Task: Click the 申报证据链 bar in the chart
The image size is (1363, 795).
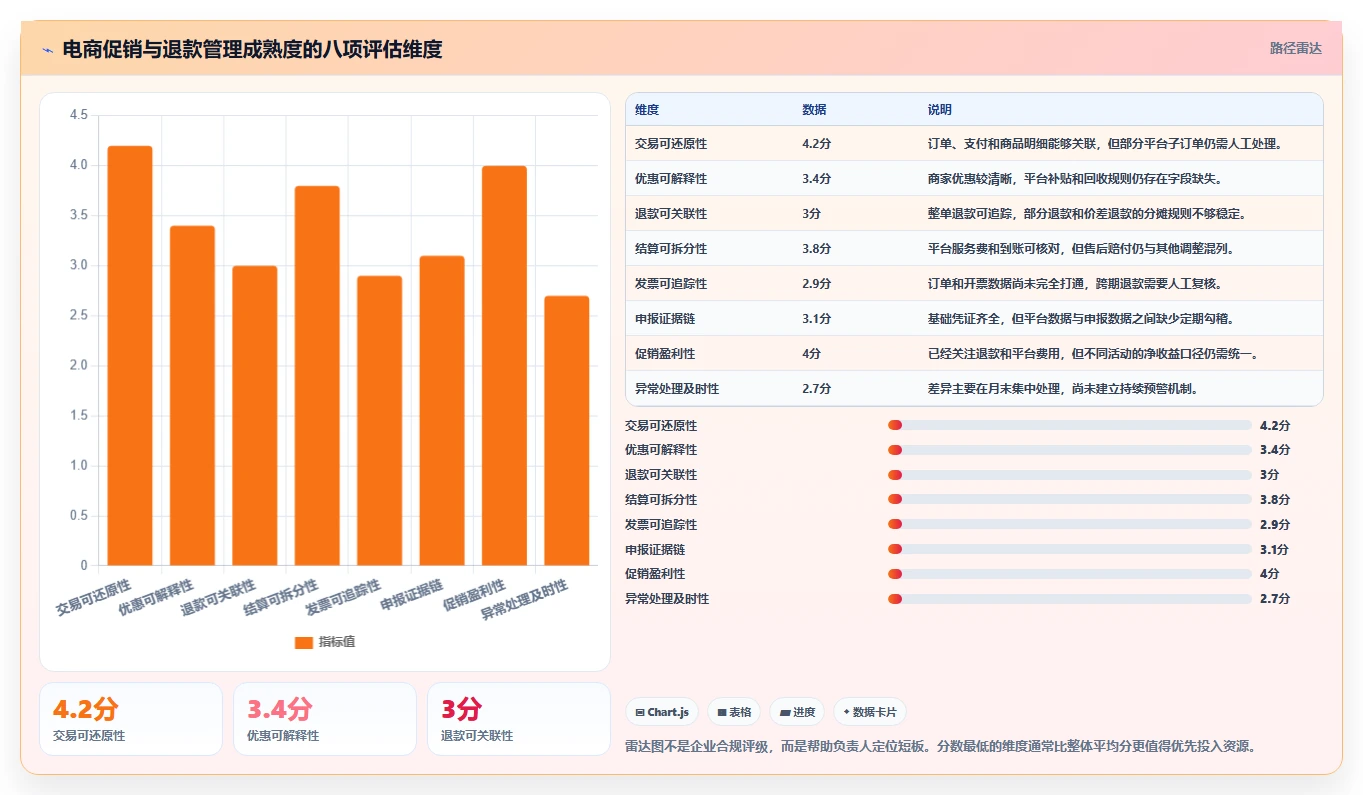Action: (x=442, y=411)
